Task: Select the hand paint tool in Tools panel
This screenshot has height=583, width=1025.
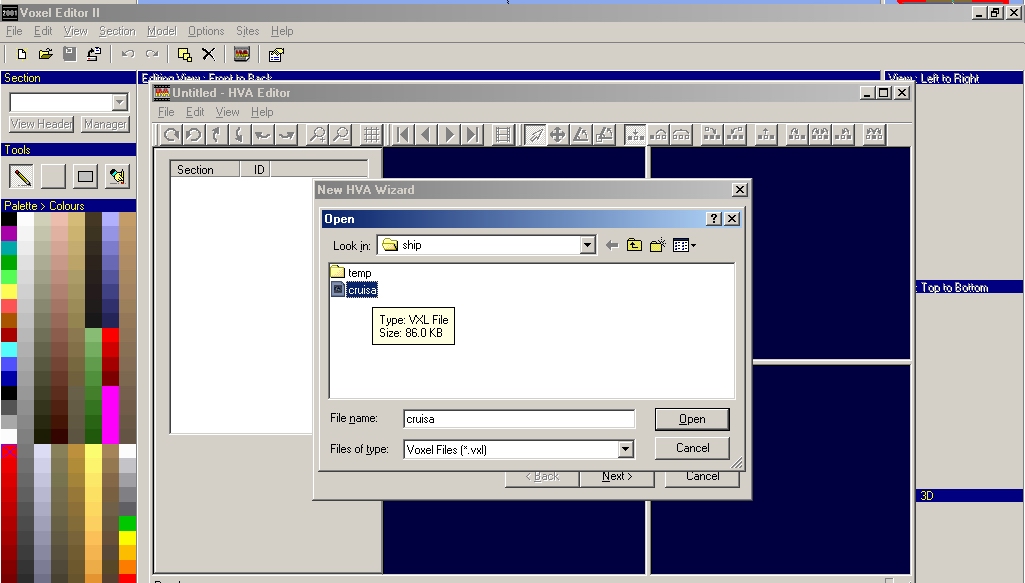Action: pyautogui.click(x=117, y=176)
